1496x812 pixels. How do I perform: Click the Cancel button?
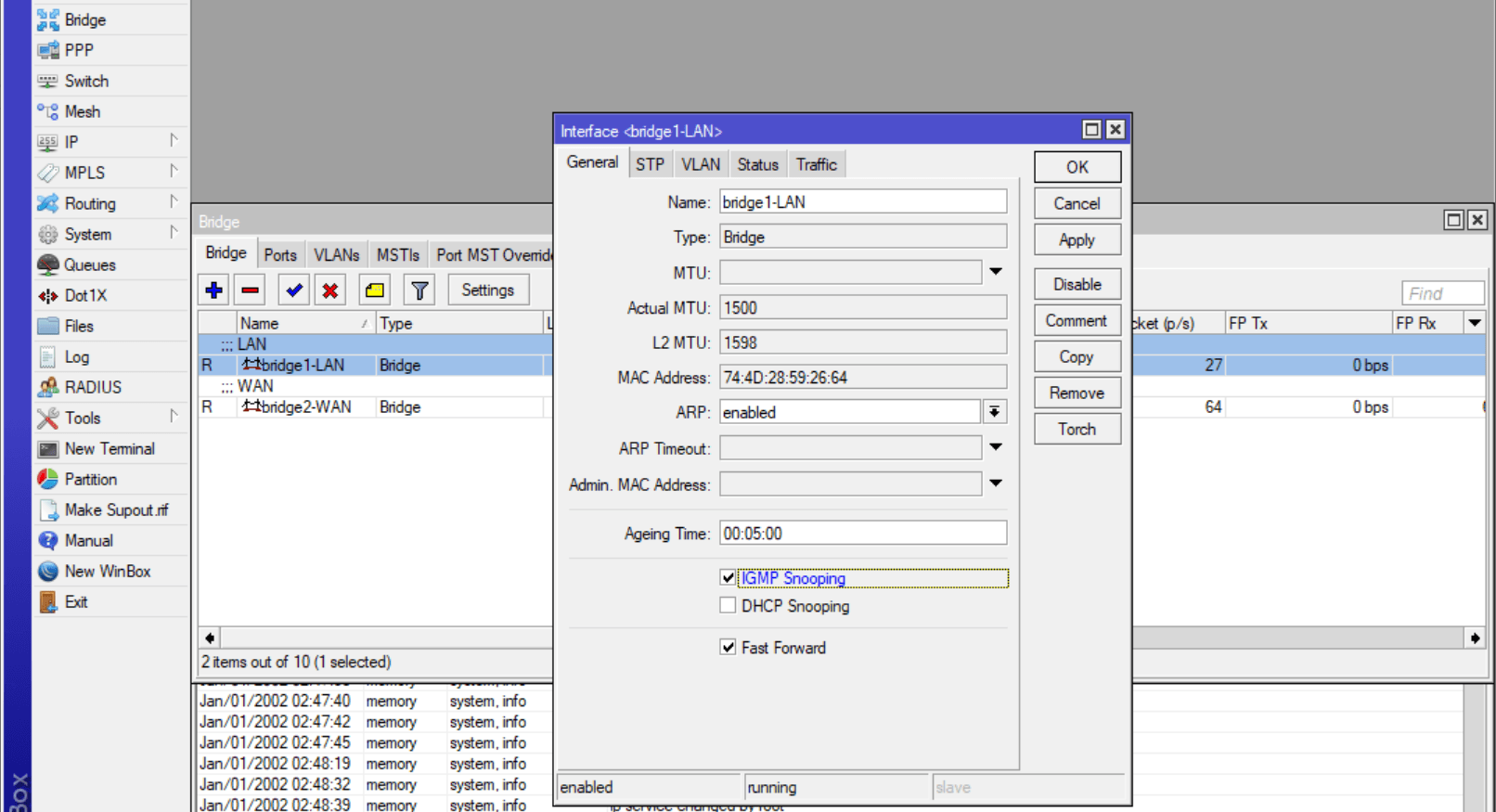(x=1077, y=203)
